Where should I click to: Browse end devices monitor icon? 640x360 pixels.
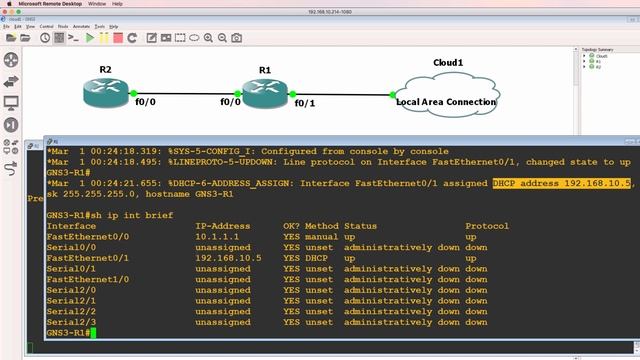11,103
